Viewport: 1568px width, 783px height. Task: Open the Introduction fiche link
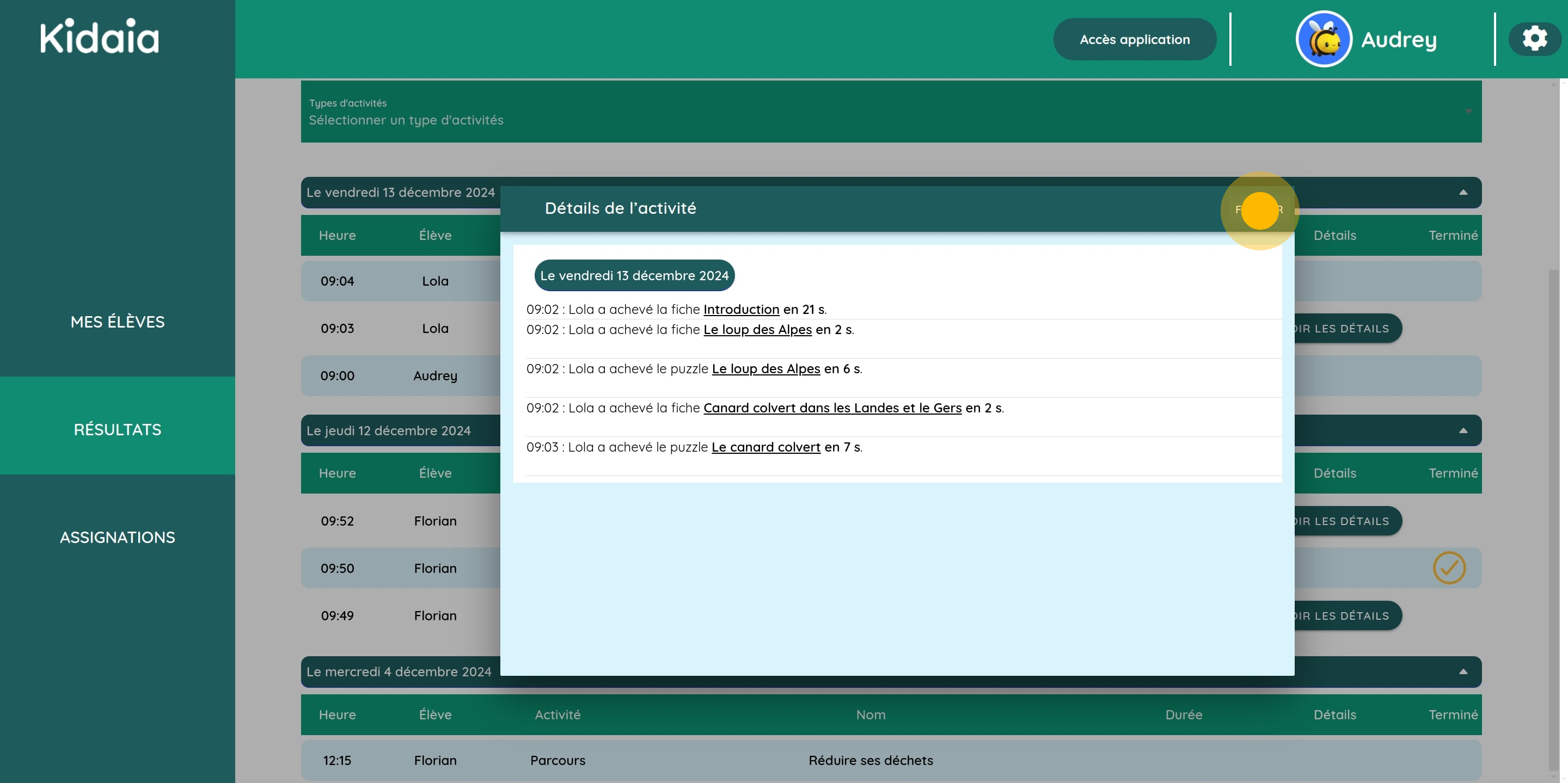[741, 309]
